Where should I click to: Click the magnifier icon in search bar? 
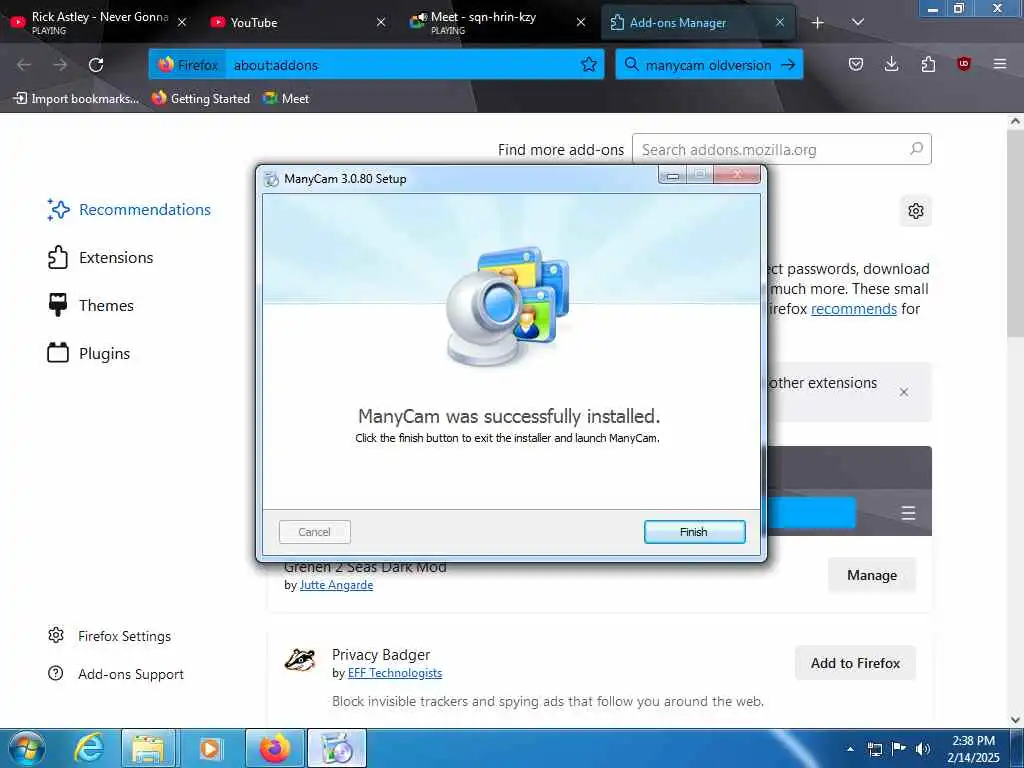coord(632,65)
